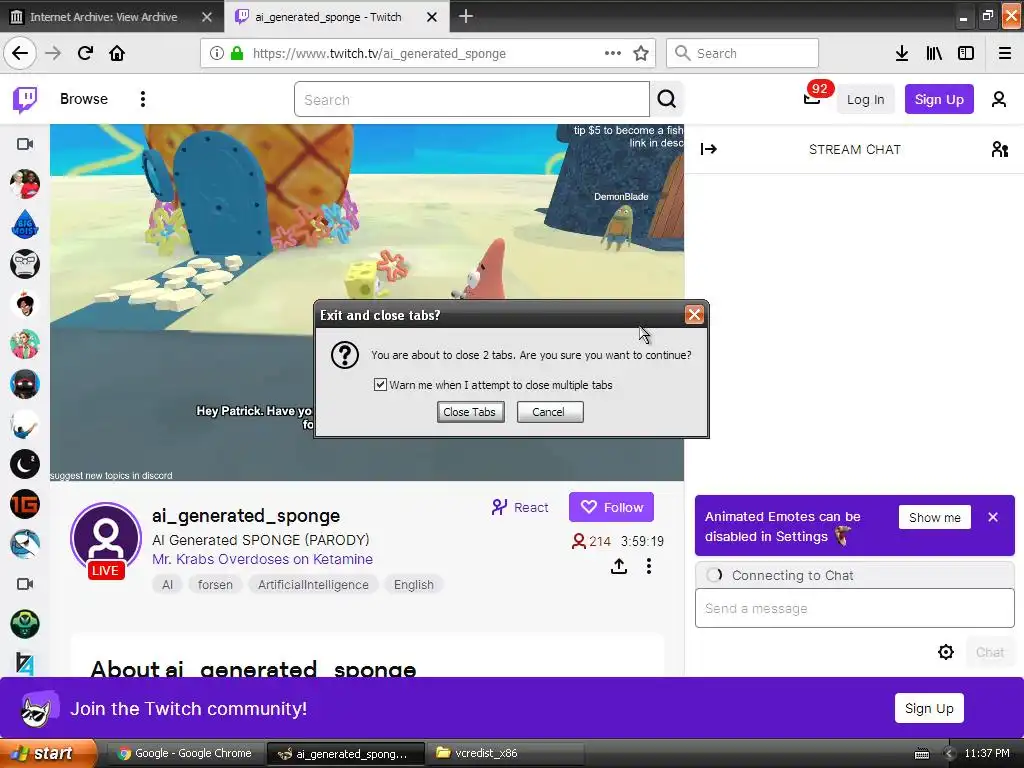Click the Twitch search magnifier button

[x=667, y=99]
